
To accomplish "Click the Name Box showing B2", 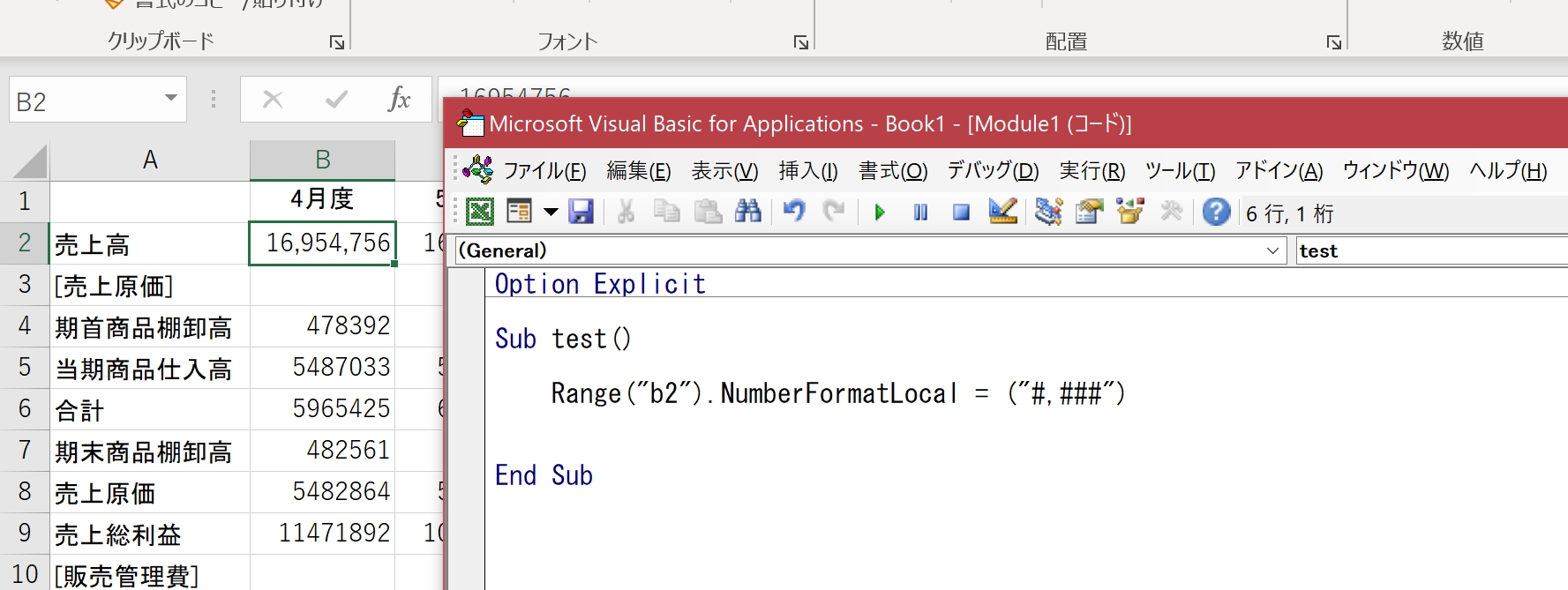I will click(x=84, y=101).
